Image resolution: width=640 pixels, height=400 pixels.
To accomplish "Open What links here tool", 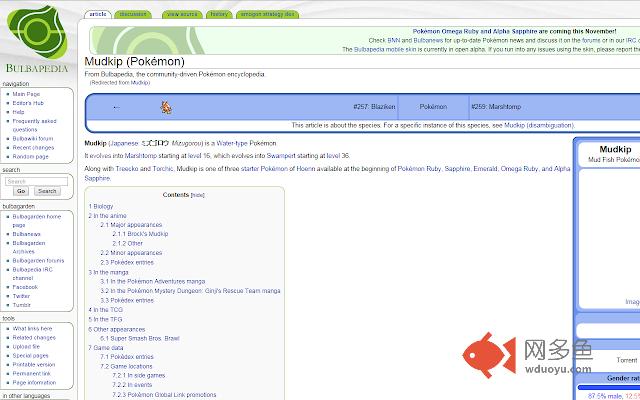I will [x=32, y=328].
